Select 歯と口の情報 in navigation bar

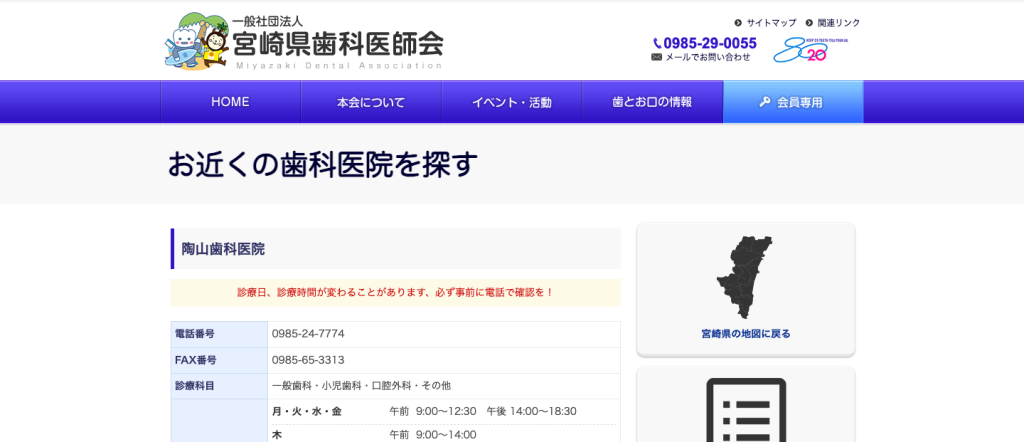pyautogui.click(x=652, y=102)
